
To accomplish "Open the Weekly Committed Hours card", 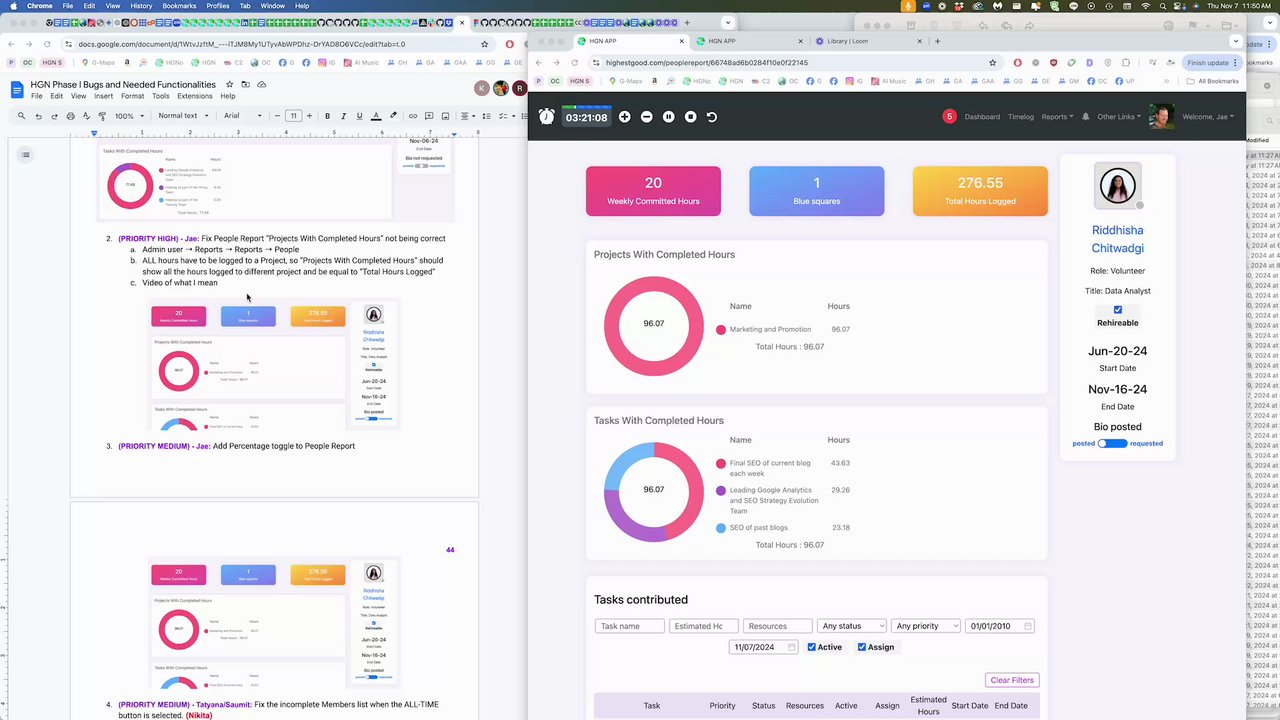I will (x=653, y=191).
